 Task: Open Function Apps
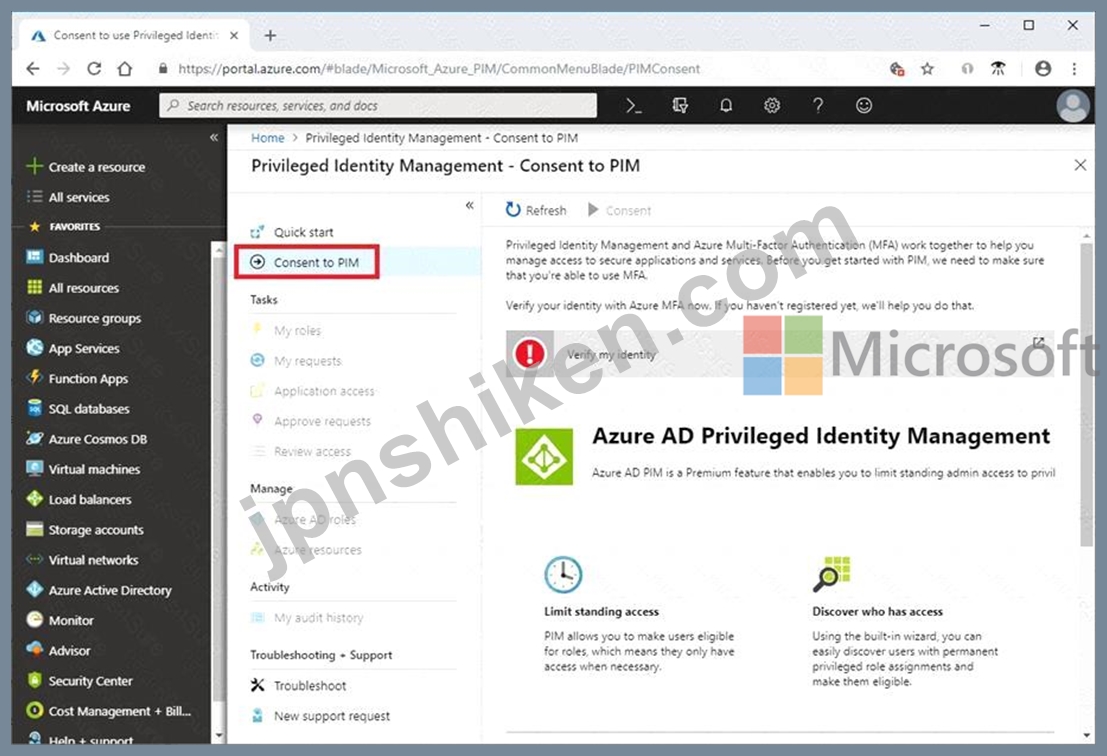78,378
